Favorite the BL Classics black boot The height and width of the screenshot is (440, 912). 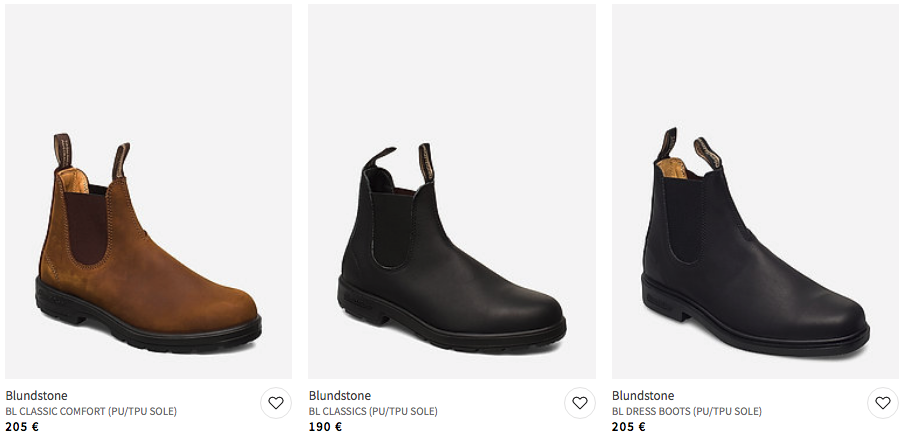click(x=579, y=403)
